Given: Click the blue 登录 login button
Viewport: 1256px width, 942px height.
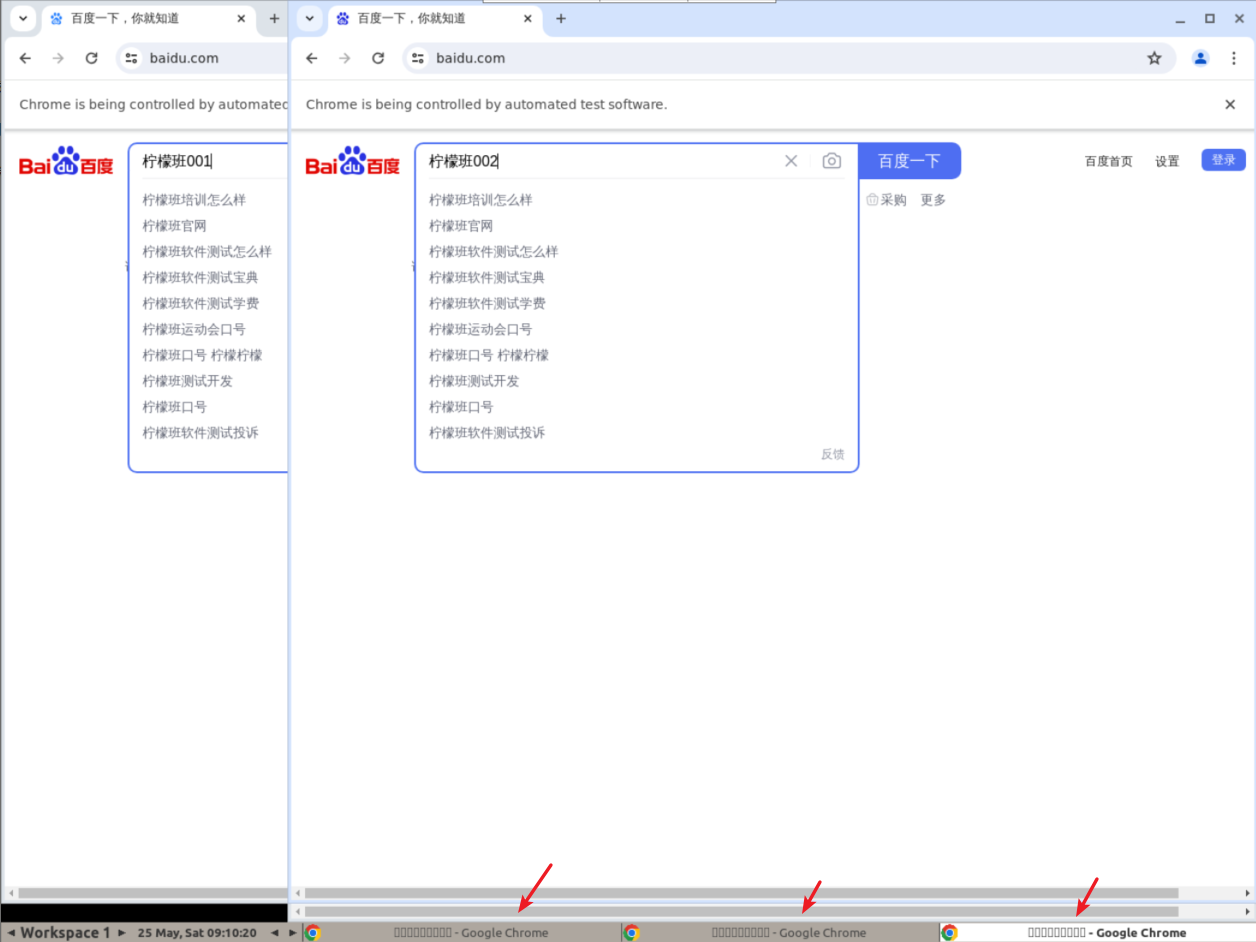Looking at the screenshot, I should (1223, 160).
